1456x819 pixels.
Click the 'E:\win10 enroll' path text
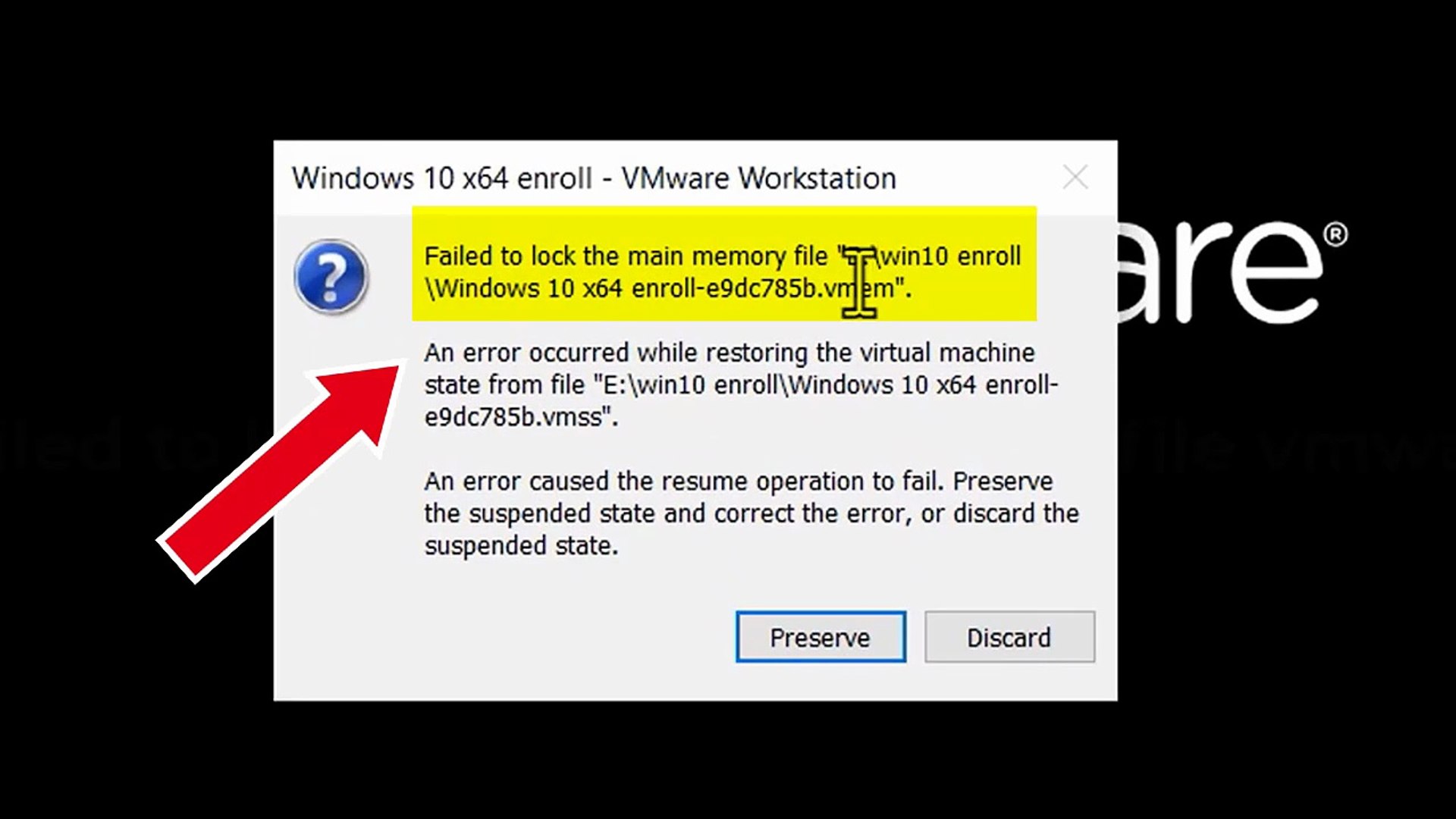pyautogui.click(x=691, y=385)
